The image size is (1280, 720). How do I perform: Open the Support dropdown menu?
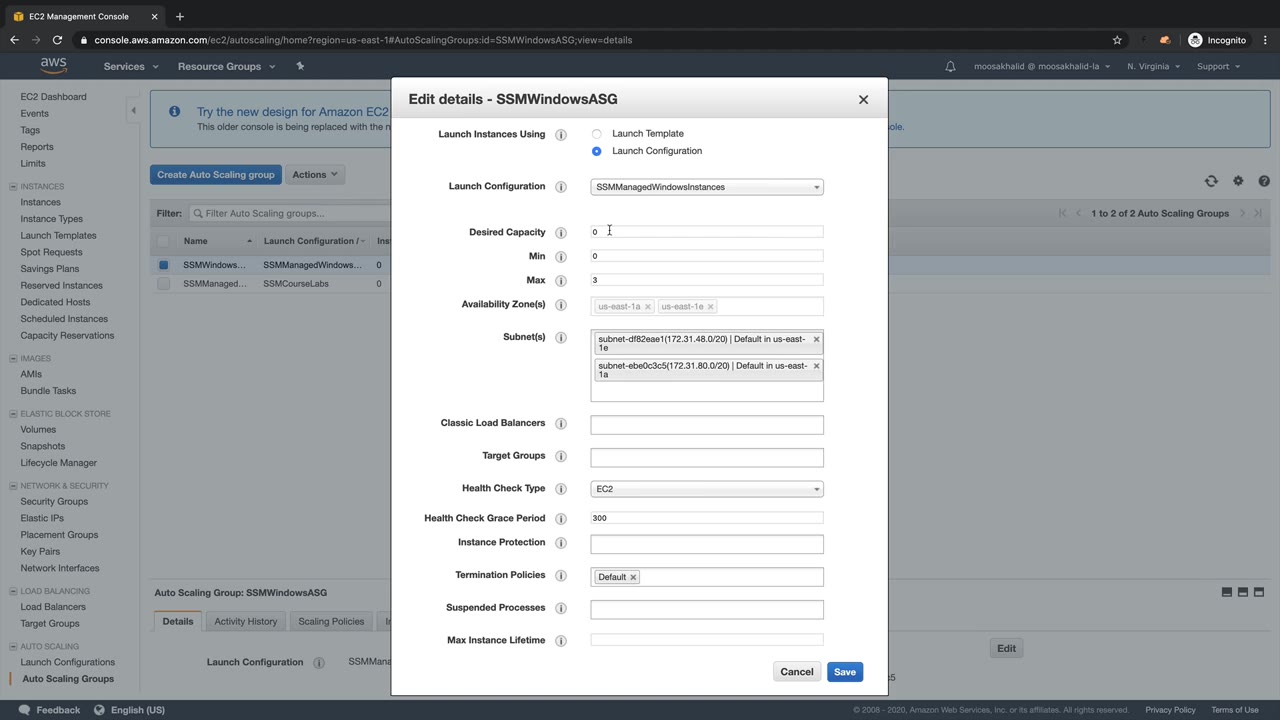[1218, 66]
